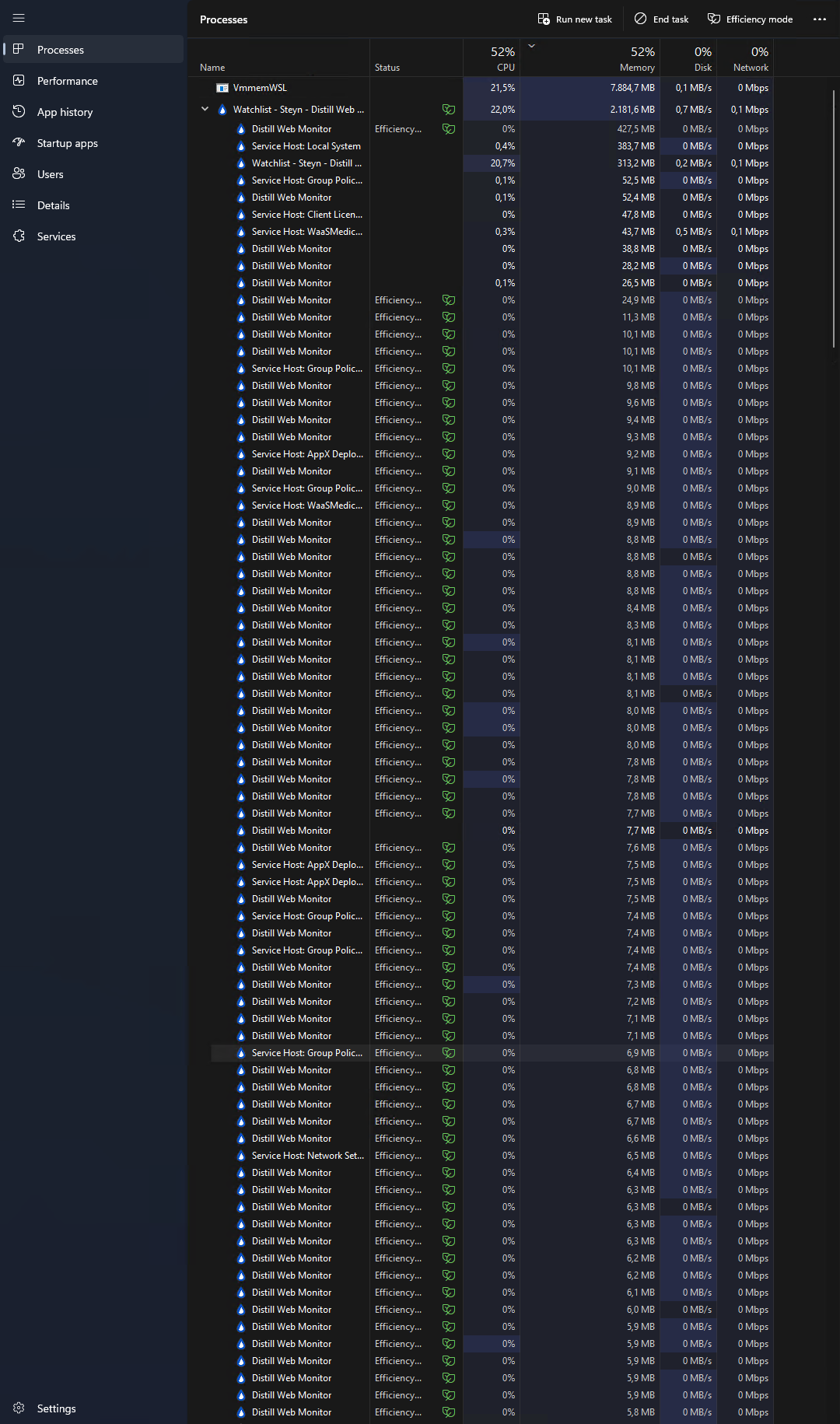Click the vertical scrollbar of process list

point(834,219)
